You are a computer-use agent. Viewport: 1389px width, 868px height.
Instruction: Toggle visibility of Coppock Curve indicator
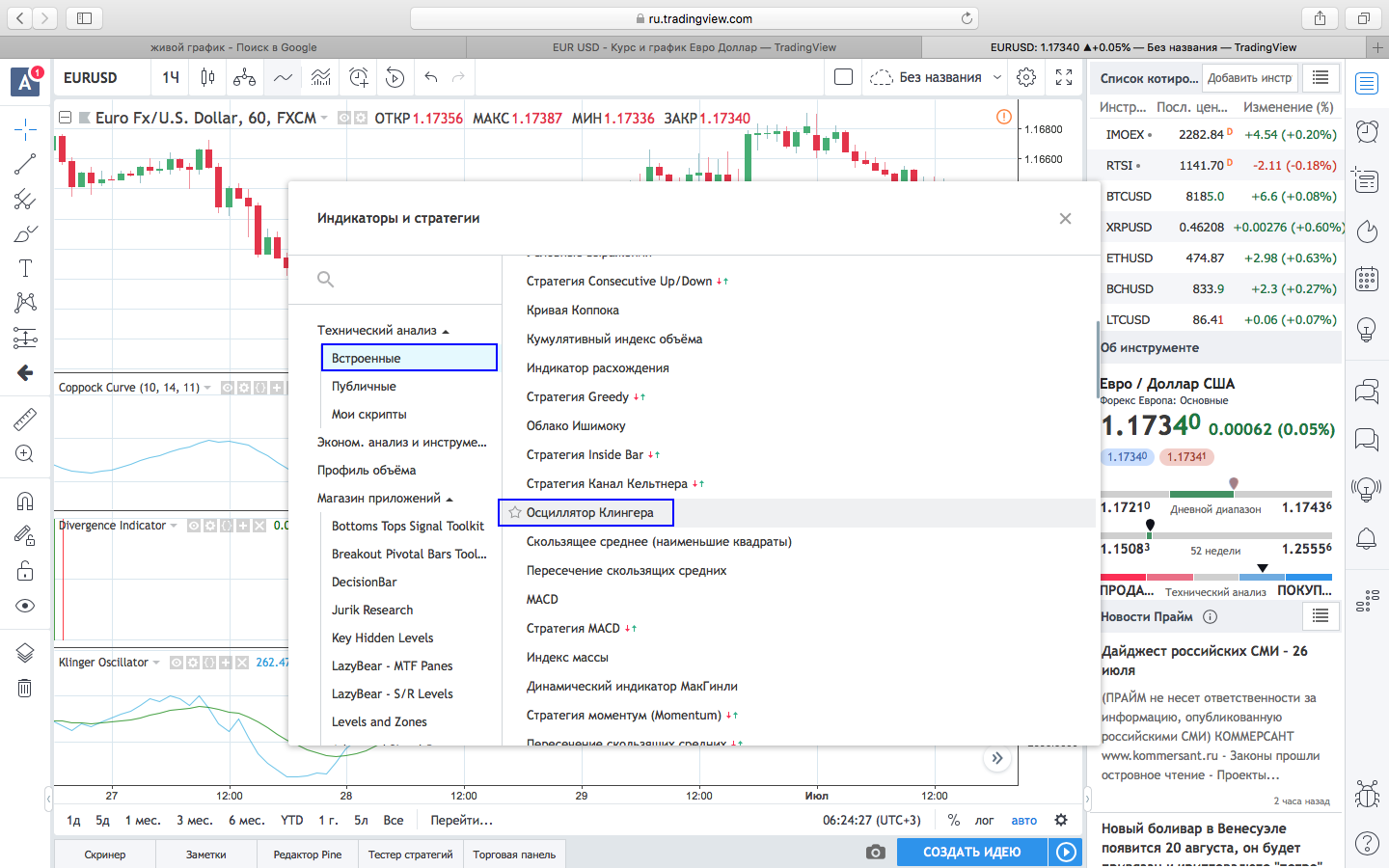point(228,388)
